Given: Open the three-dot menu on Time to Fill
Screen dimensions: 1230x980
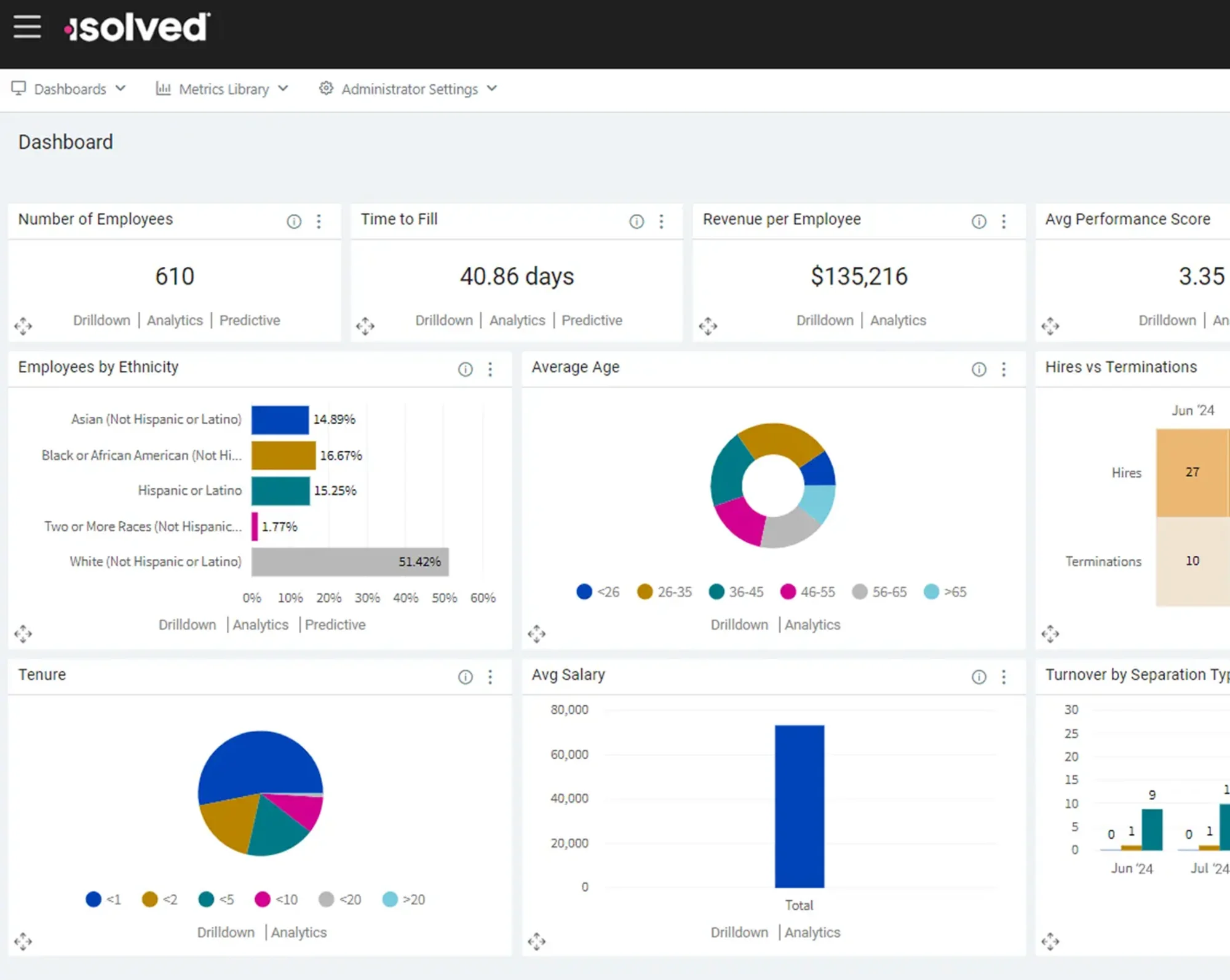Looking at the screenshot, I should tap(662, 221).
